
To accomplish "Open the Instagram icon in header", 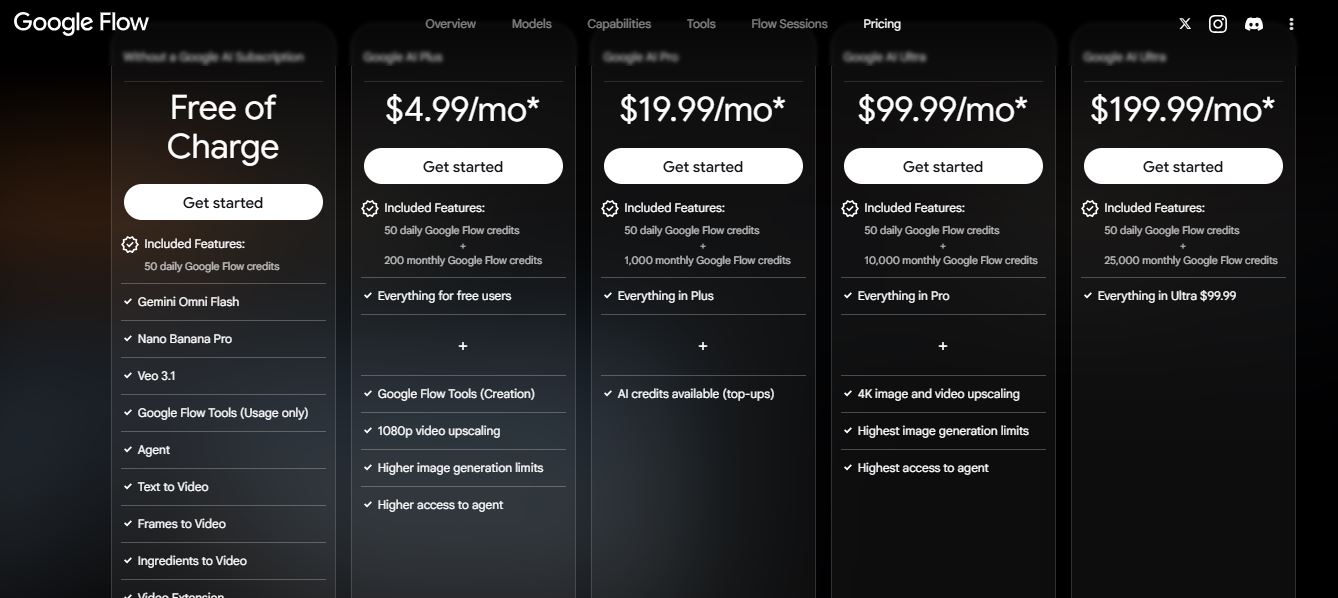I will coord(1218,24).
